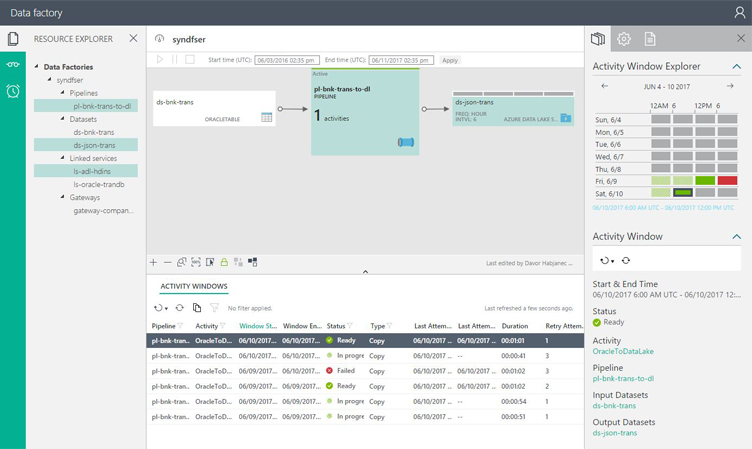Click the pointer select mode icon
This screenshot has height=449, width=752.
tap(210, 262)
